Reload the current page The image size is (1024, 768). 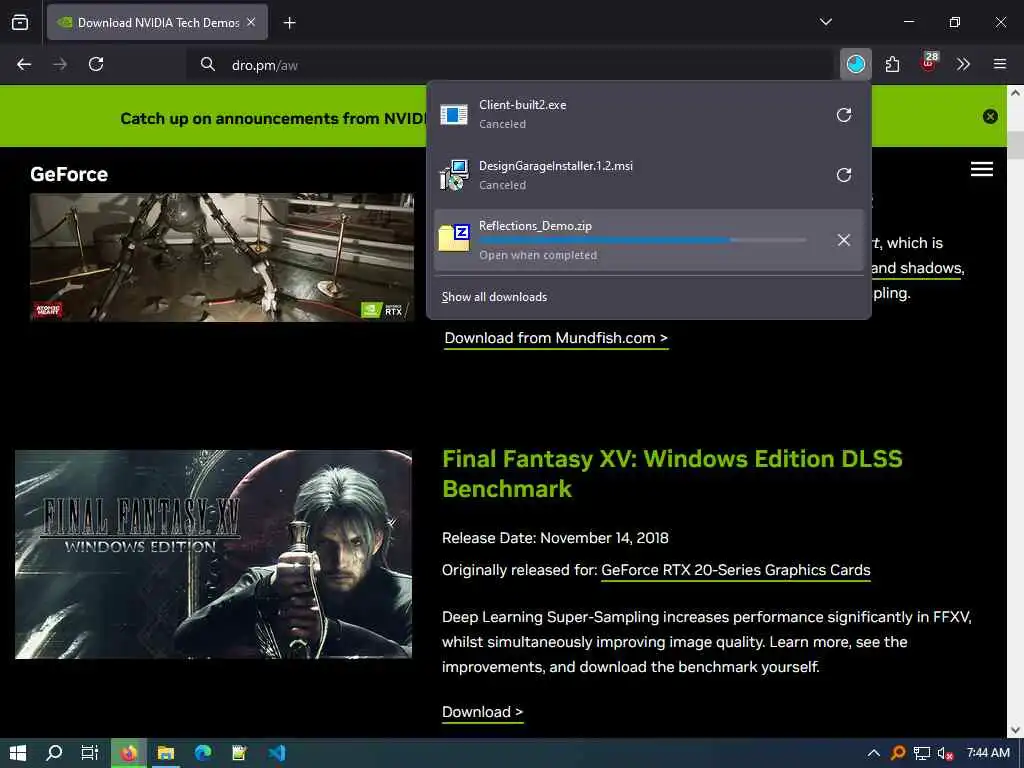[x=96, y=64]
